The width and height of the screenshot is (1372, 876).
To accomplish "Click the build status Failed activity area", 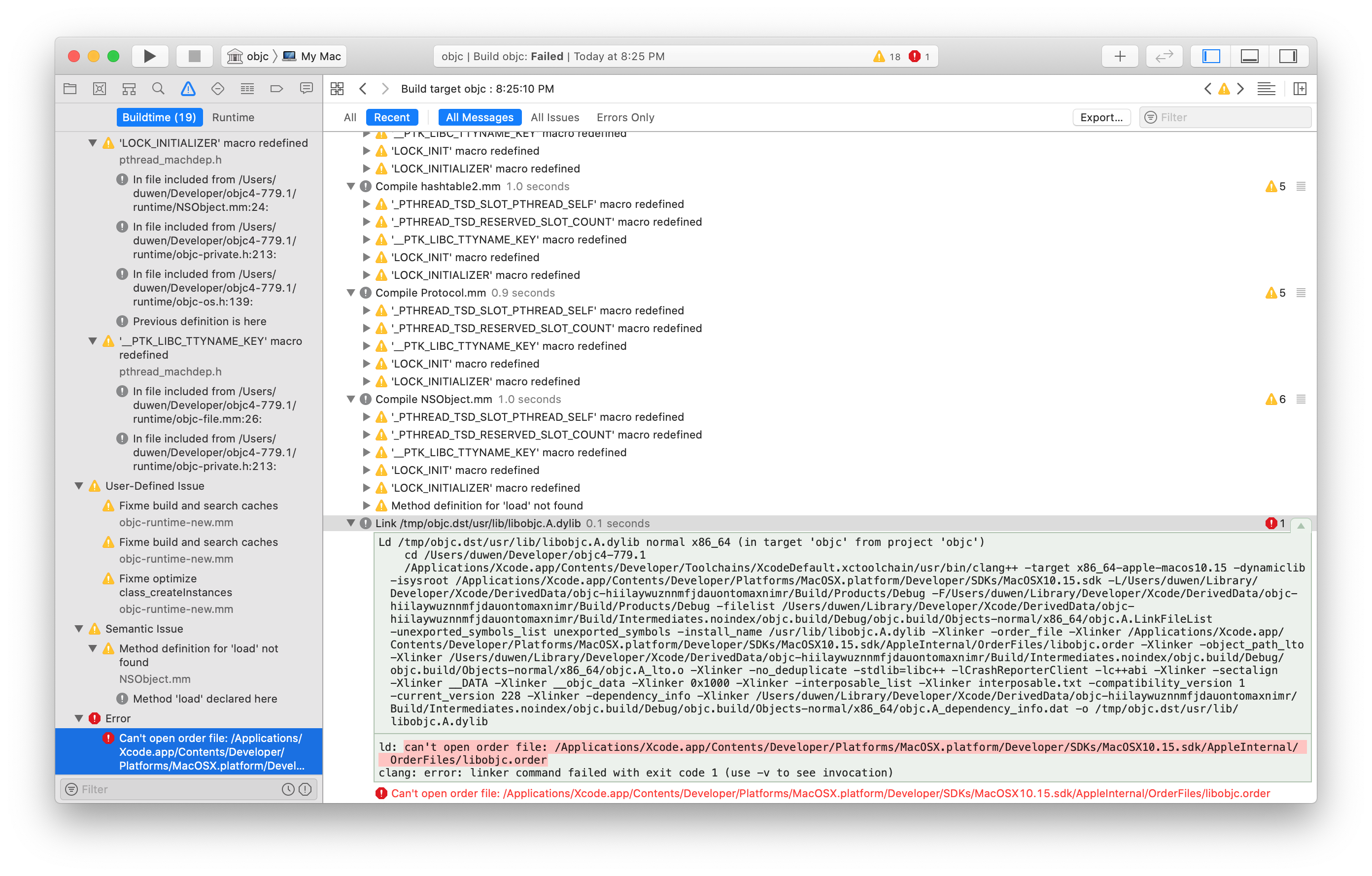I will click(686, 56).
